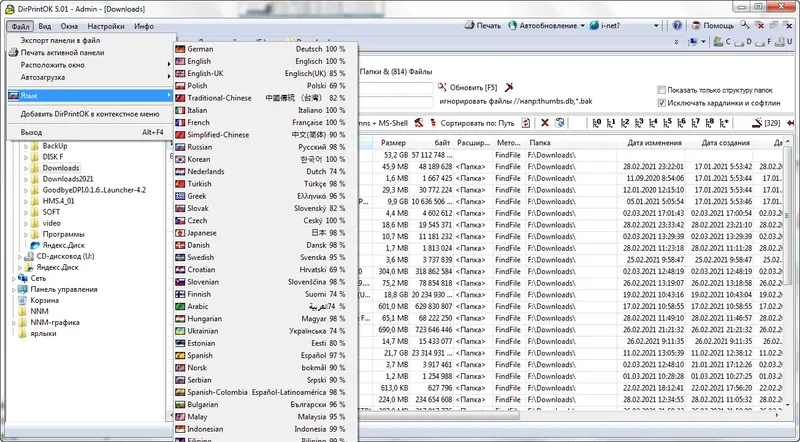Choose Выход menu item
Viewport: 800px width, 442px height.
click(92, 132)
